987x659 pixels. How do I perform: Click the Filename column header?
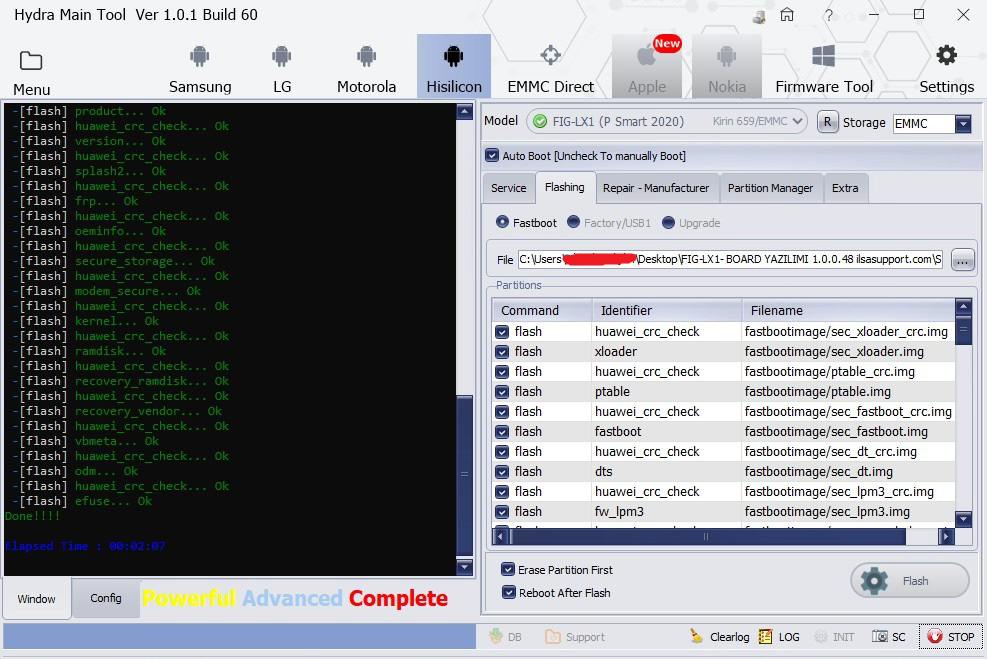pyautogui.click(x=849, y=310)
